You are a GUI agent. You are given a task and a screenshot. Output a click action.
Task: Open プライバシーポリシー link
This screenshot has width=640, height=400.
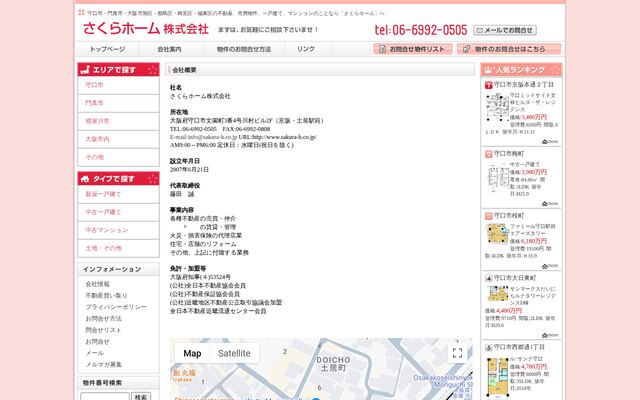[x=116, y=307]
